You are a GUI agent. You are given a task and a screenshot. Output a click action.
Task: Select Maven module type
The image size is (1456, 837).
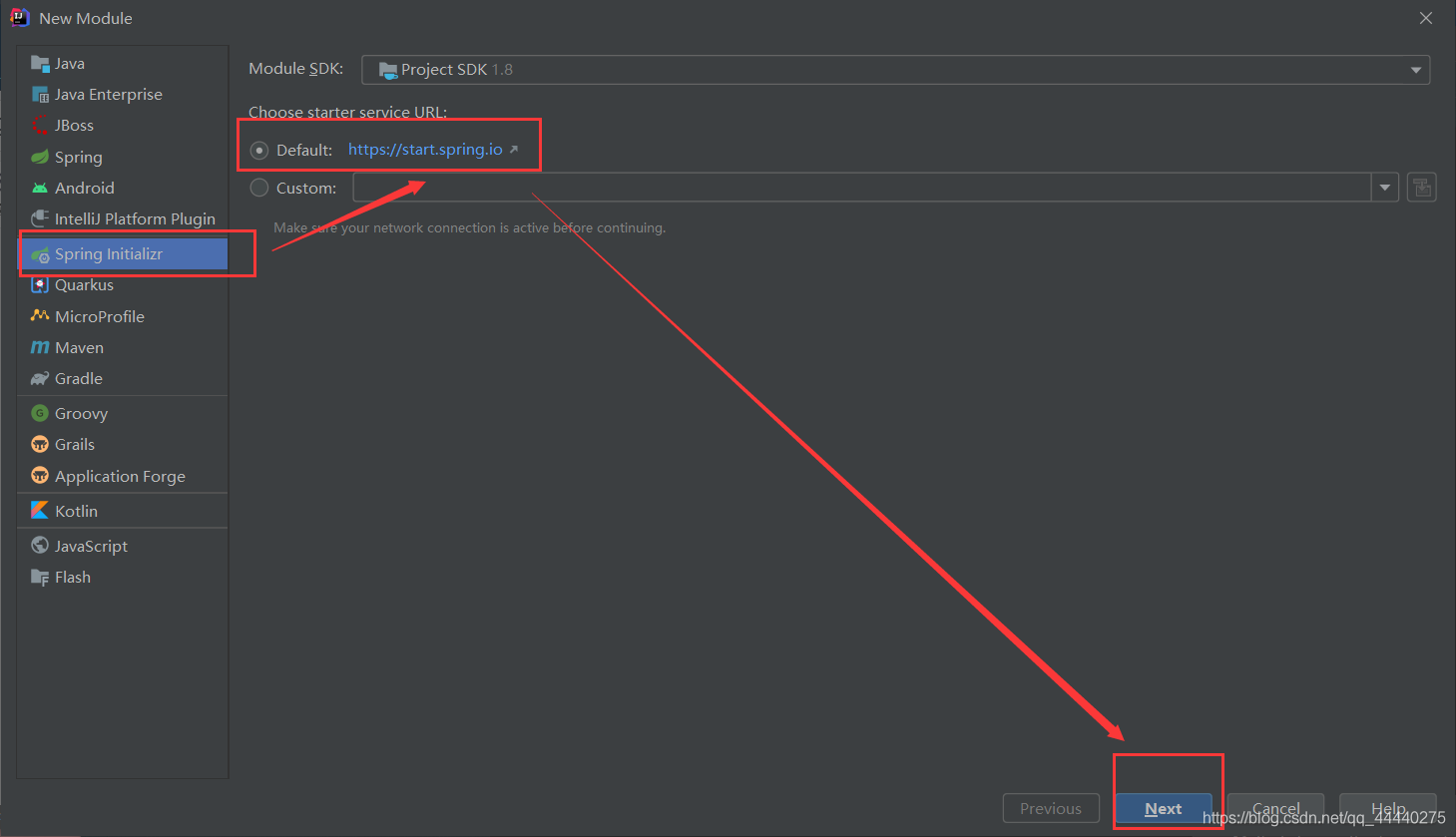[x=123, y=347]
